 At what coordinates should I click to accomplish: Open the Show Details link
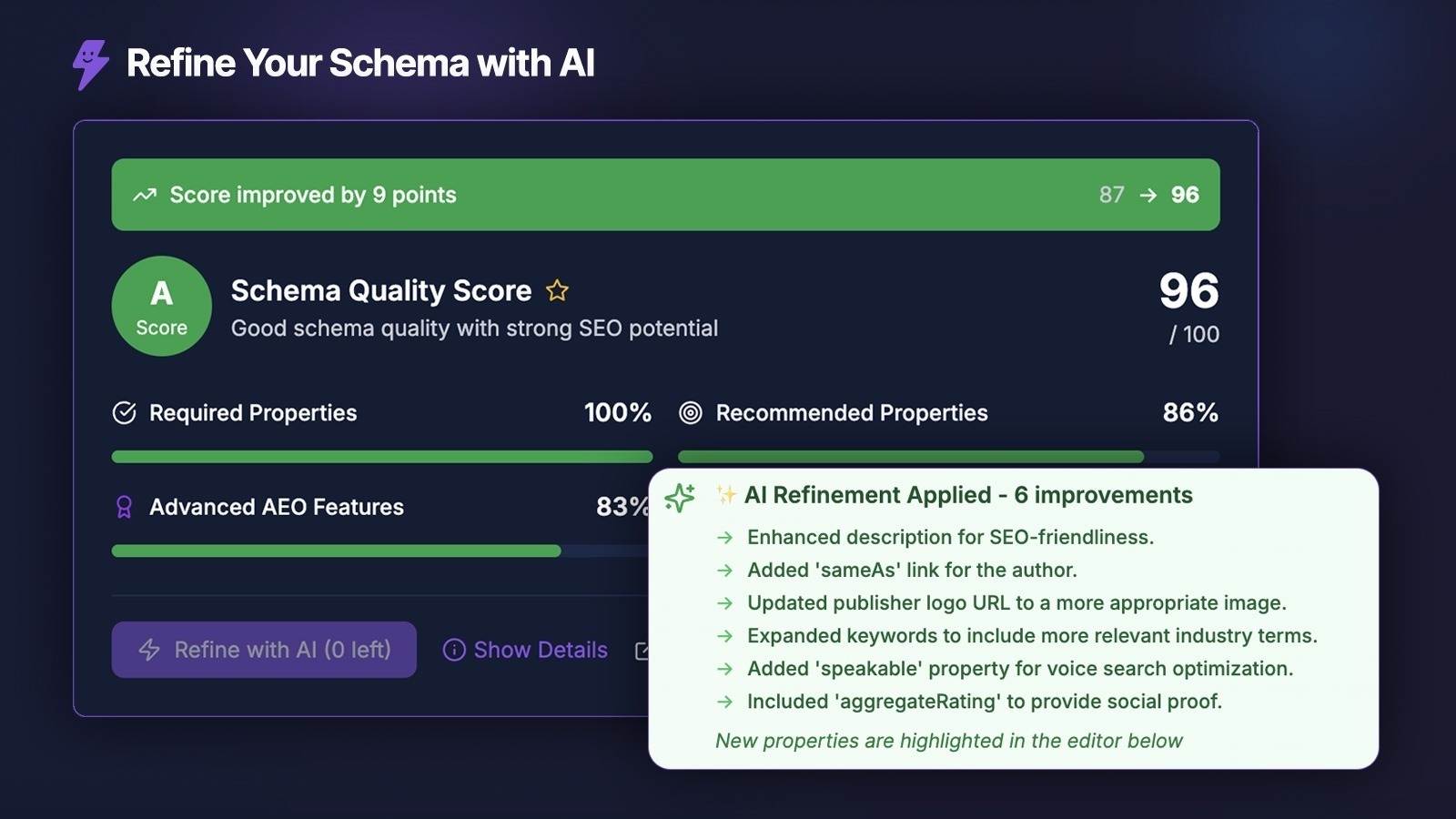point(540,650)
